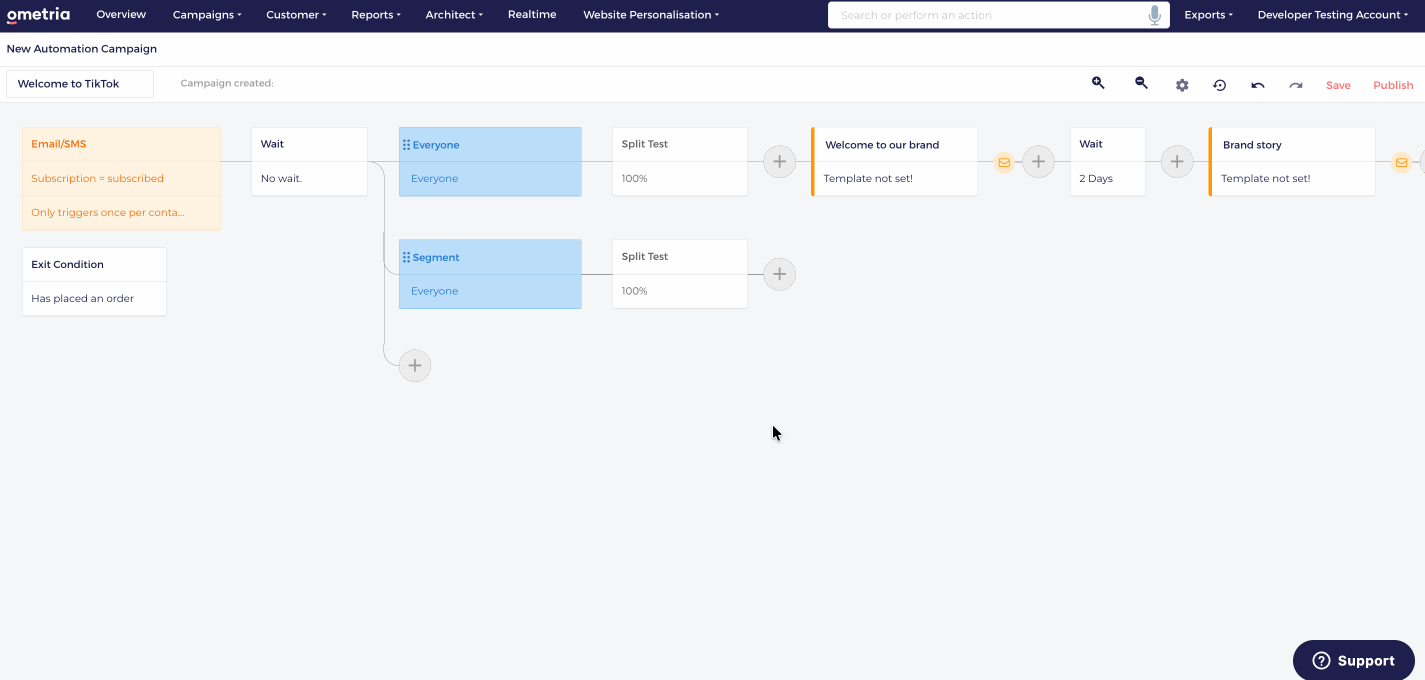Add a new branch plus button
The height and width of the screenshot is (680, 1425).
click(x=415, y=365)
